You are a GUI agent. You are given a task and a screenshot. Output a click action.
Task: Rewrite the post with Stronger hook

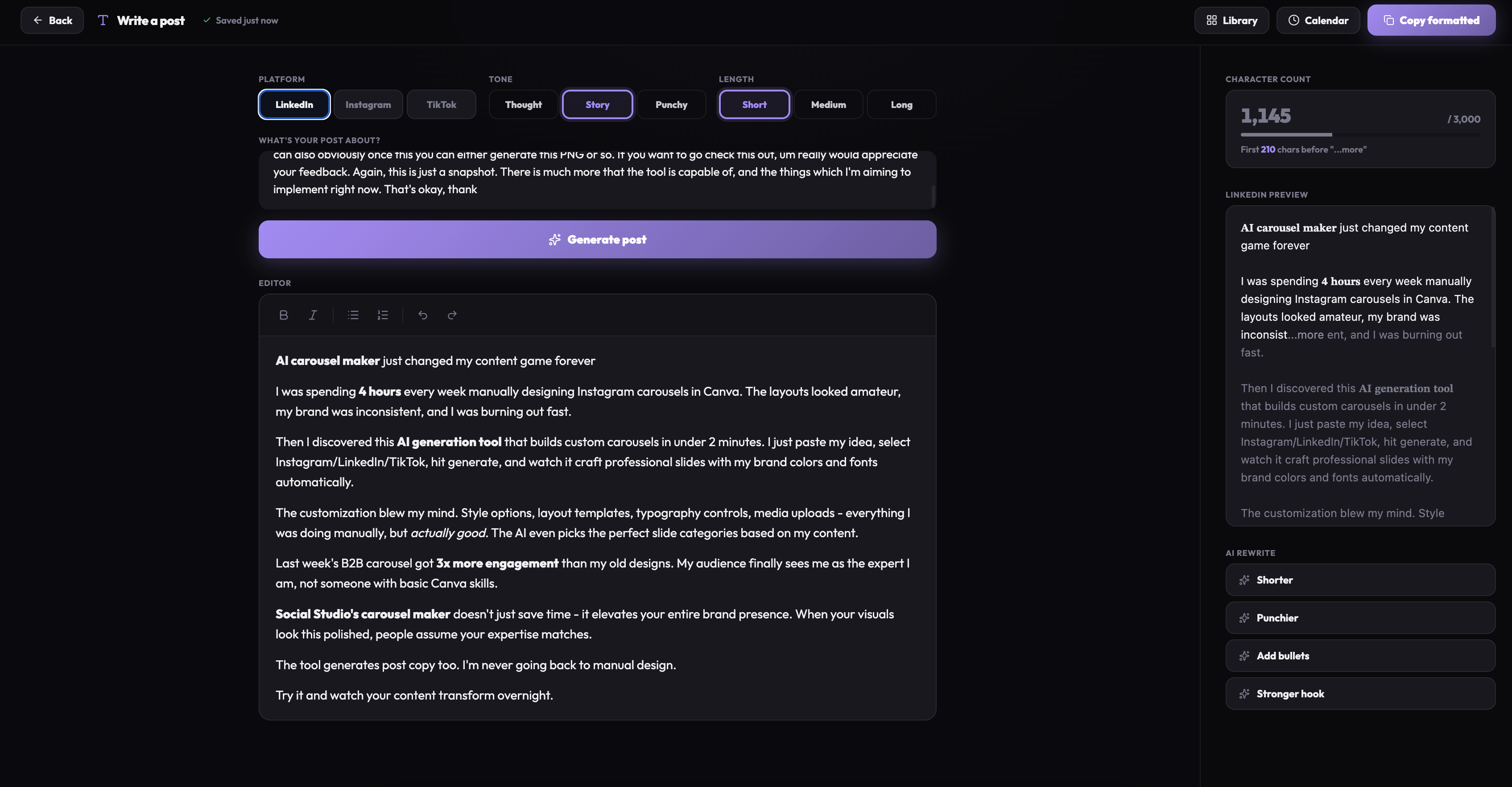tap(1360, 694)
